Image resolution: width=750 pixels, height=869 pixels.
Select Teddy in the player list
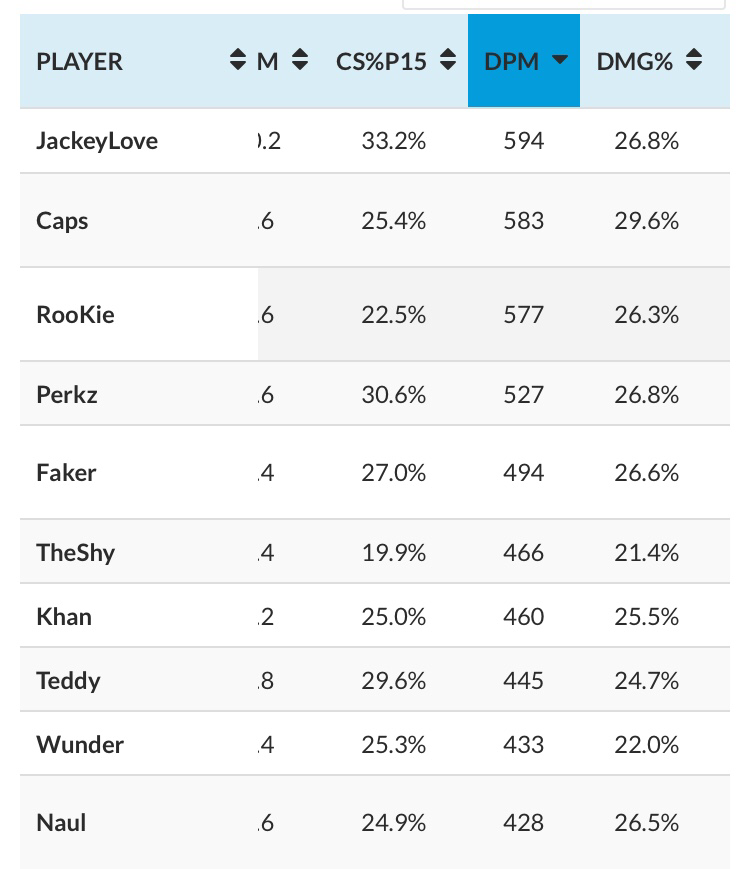click(68, 680)
